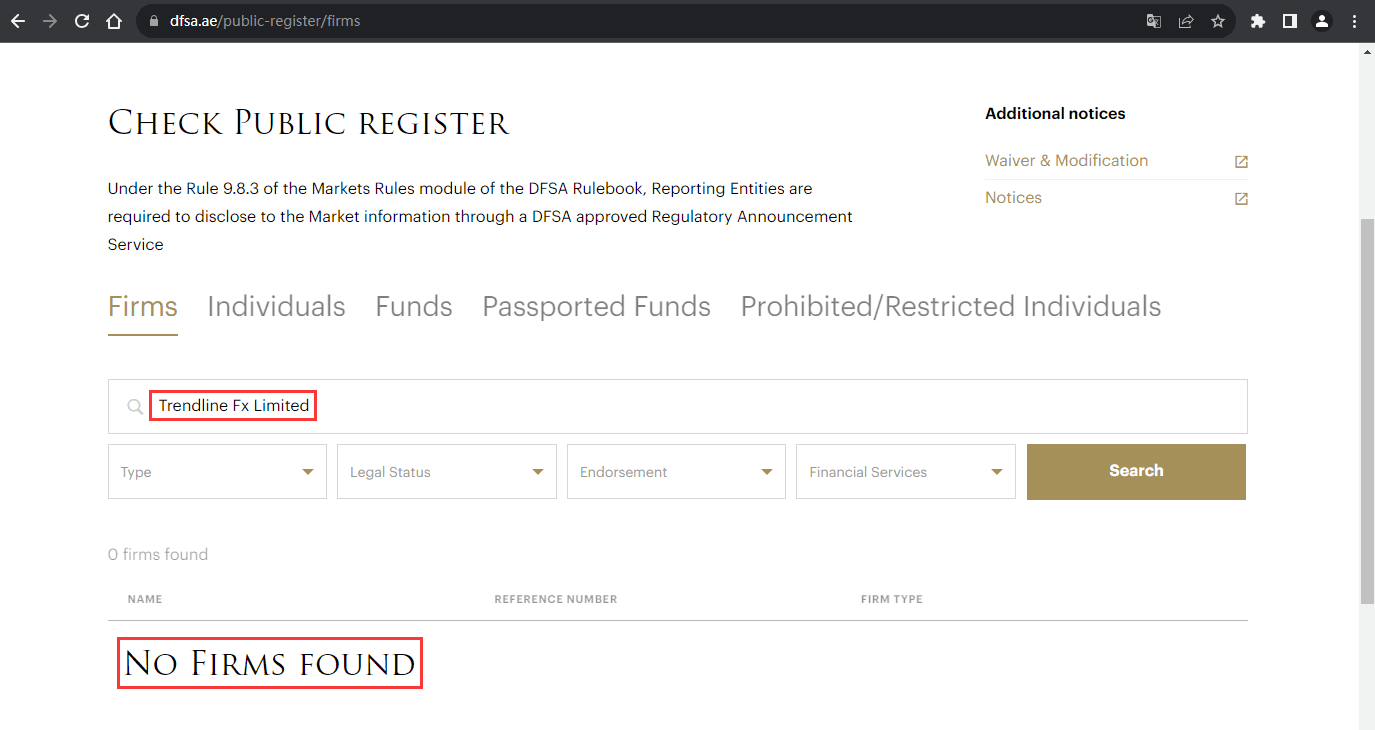Screen dimensions: 1375x730
Task: Share this page via address bar icon
Action: [x=1186, y=21]
